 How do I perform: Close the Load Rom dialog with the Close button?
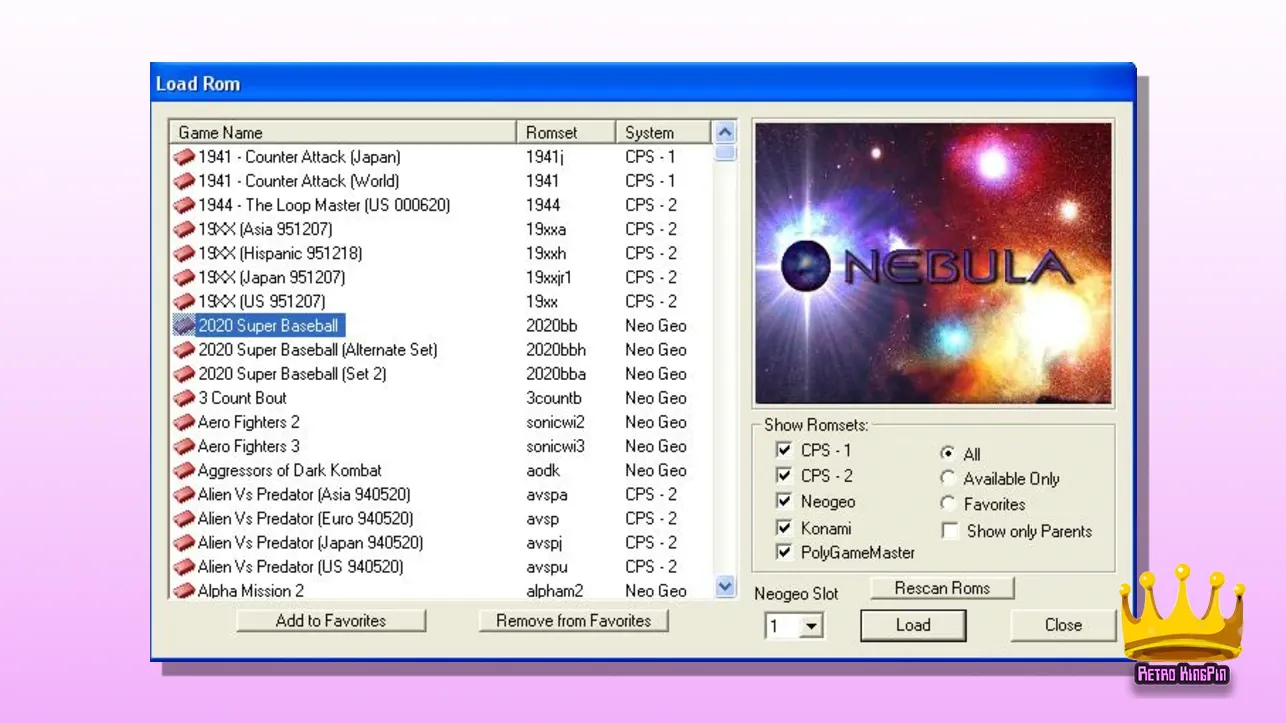[x=1063, y=625]
